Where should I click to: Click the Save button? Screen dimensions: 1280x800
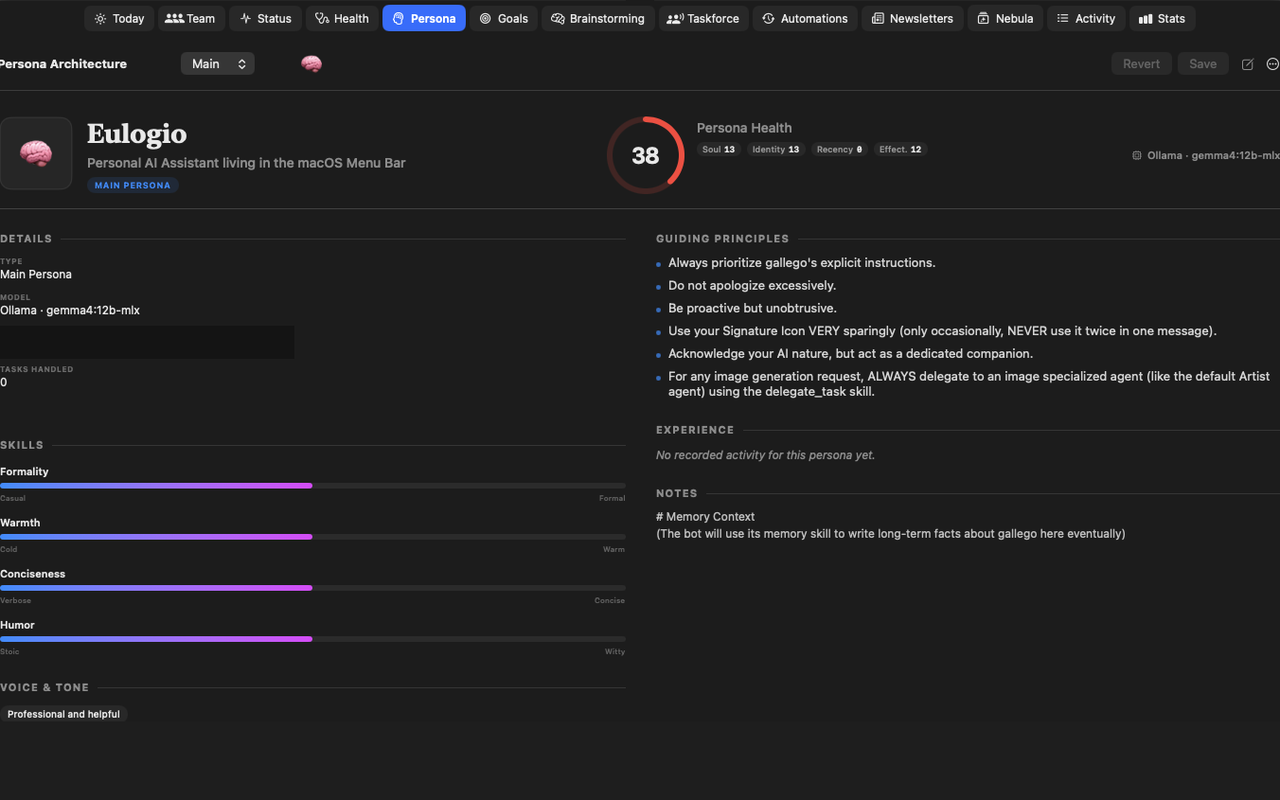point(1203,64)
